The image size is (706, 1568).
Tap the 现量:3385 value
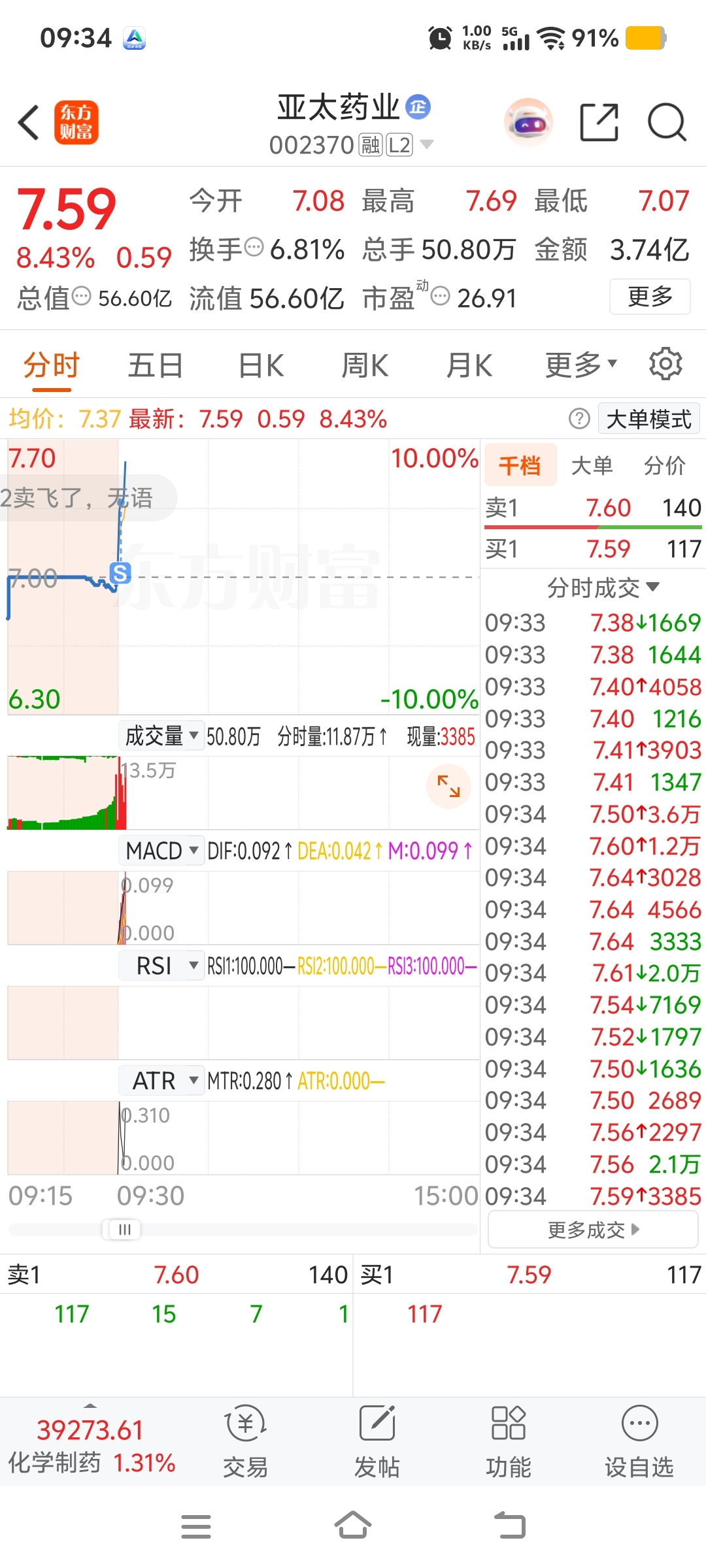pos(441,737)
